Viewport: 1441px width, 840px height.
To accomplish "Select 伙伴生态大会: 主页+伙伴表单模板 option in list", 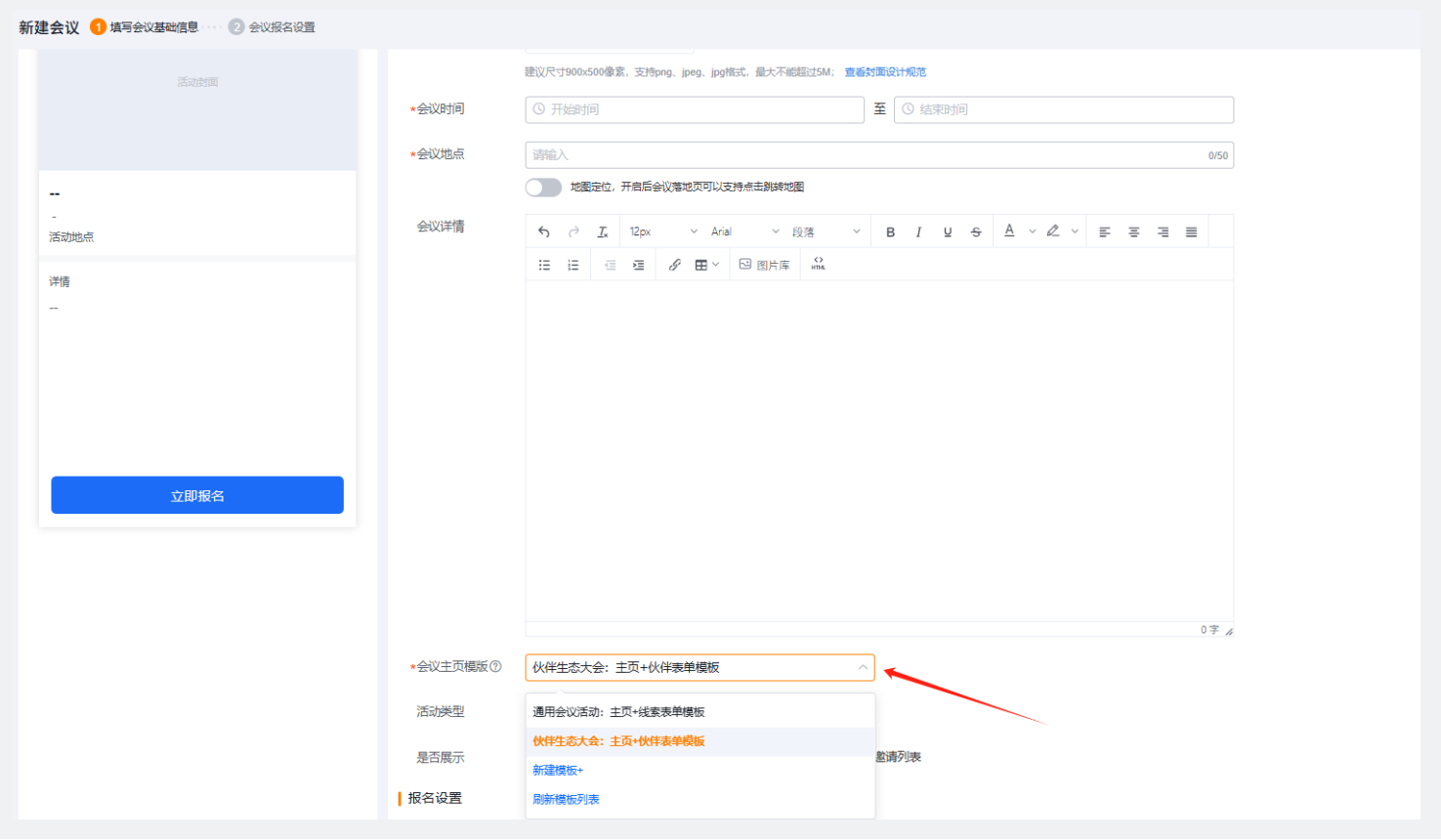I will pyautogui.click(x=699, y=741).
